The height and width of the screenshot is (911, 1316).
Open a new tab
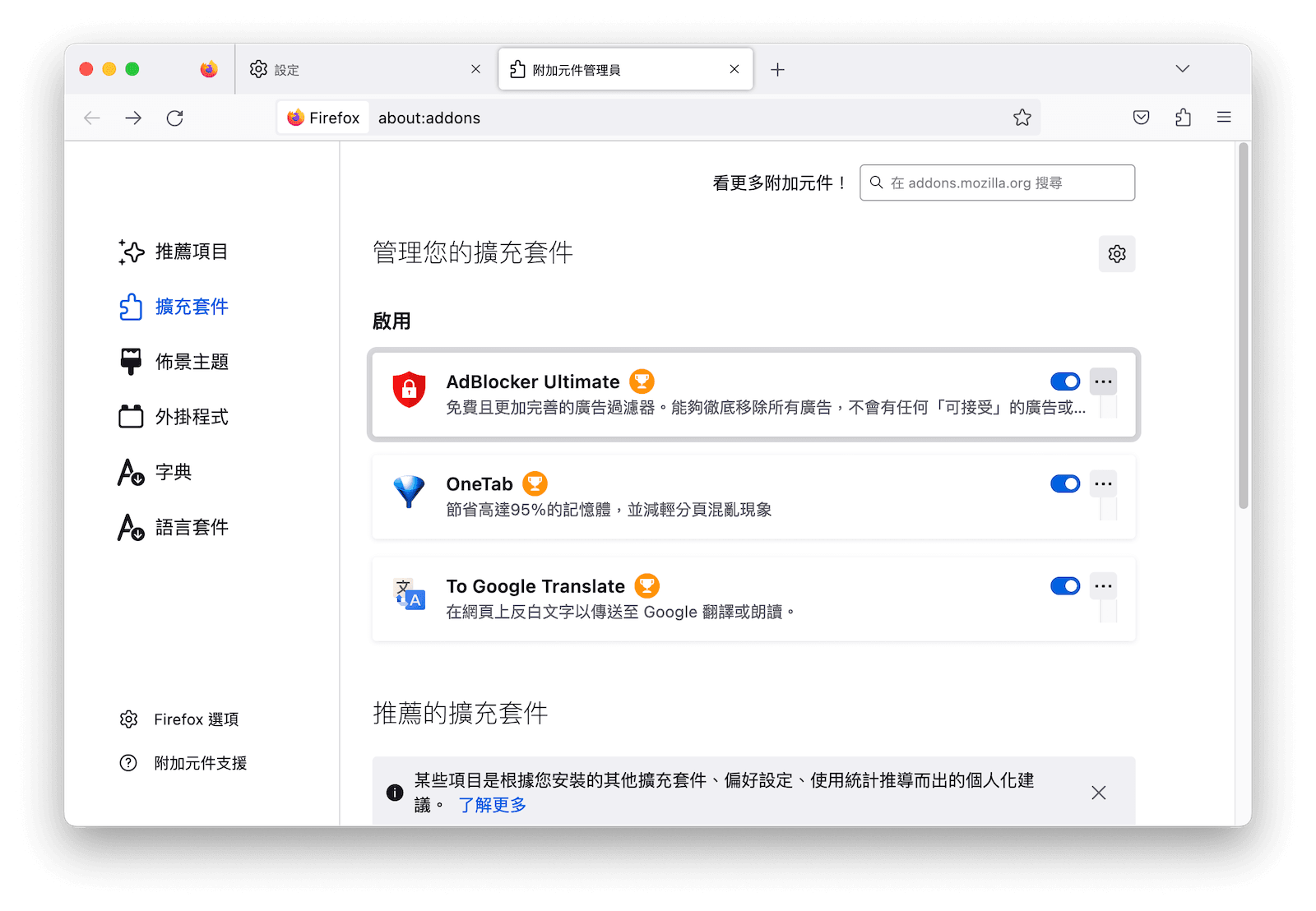click(x=777, y=70)
